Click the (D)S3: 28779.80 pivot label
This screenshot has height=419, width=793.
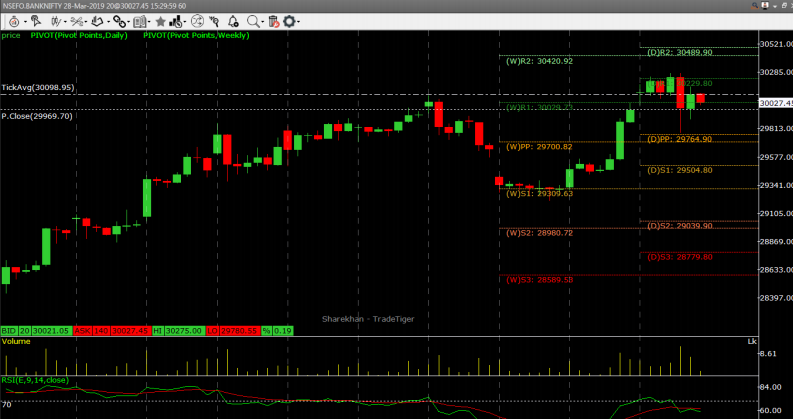680,257
